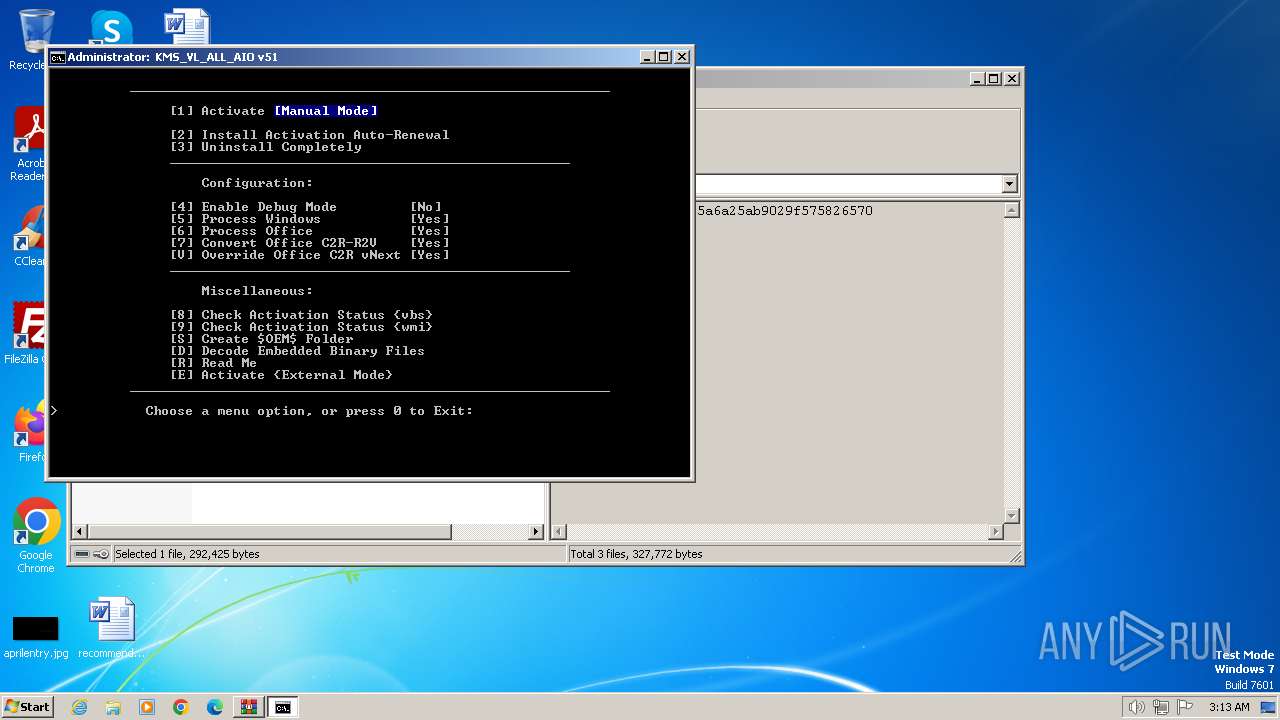
Task: Click '[9] Check Activation Status {wmi}' line
Action: 302,327
